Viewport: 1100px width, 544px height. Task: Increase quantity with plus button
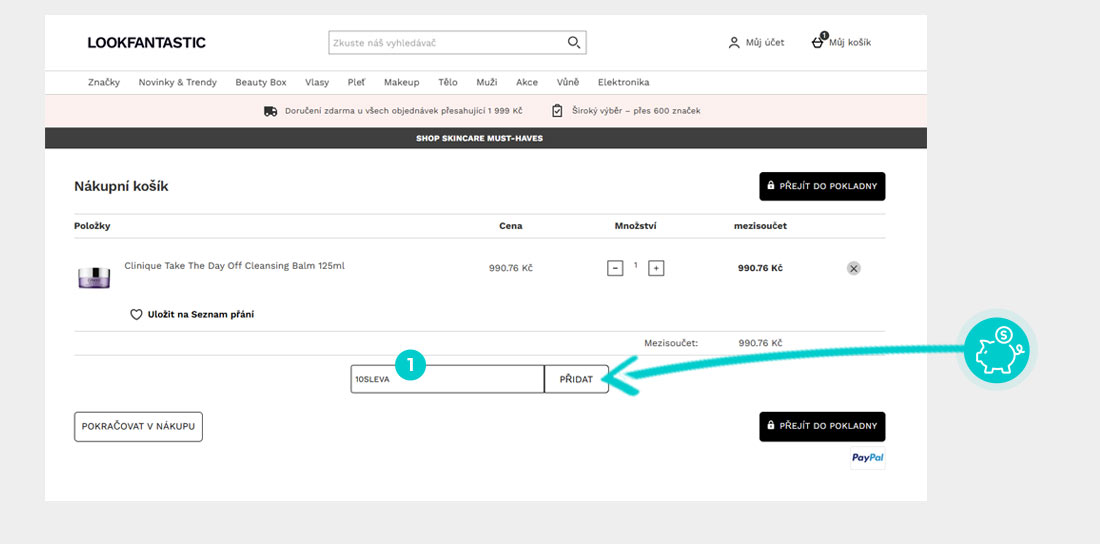(656, 268)
